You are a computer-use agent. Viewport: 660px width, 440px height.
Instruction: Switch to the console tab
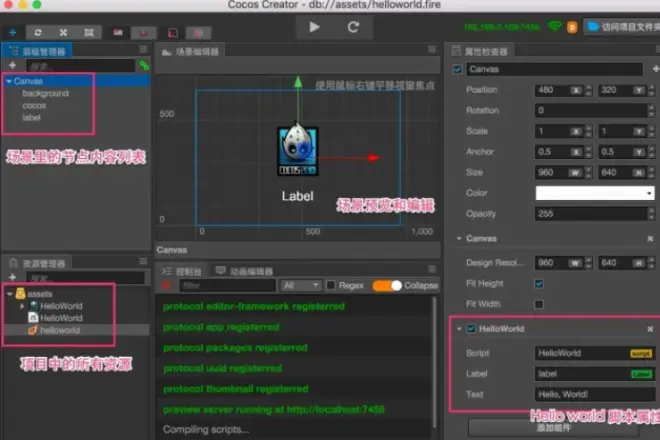[x=182, y=271]
